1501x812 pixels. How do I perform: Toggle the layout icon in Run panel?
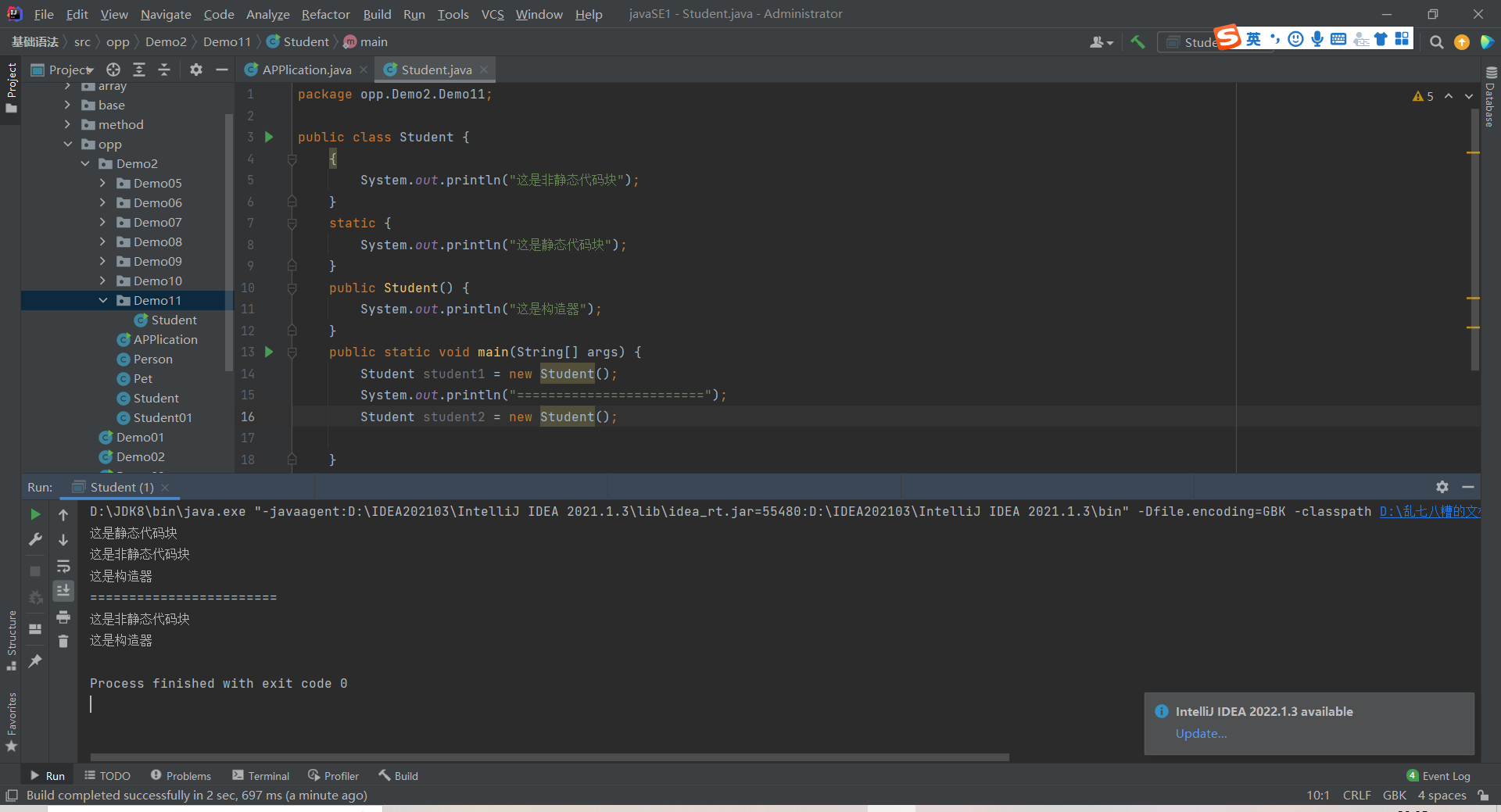(35, 628)
